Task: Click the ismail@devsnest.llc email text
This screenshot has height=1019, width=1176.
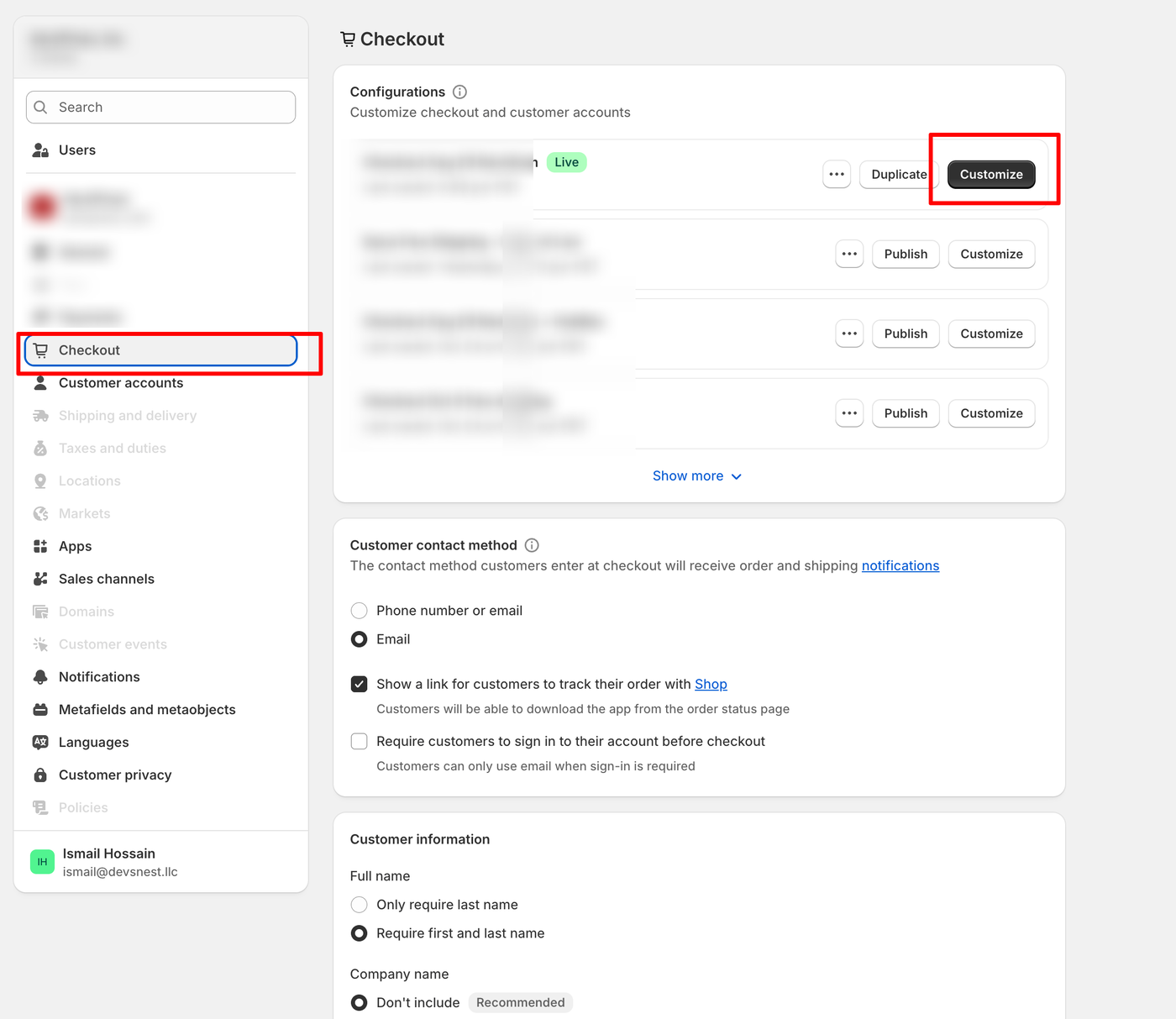Action: (x=120, y=872)
